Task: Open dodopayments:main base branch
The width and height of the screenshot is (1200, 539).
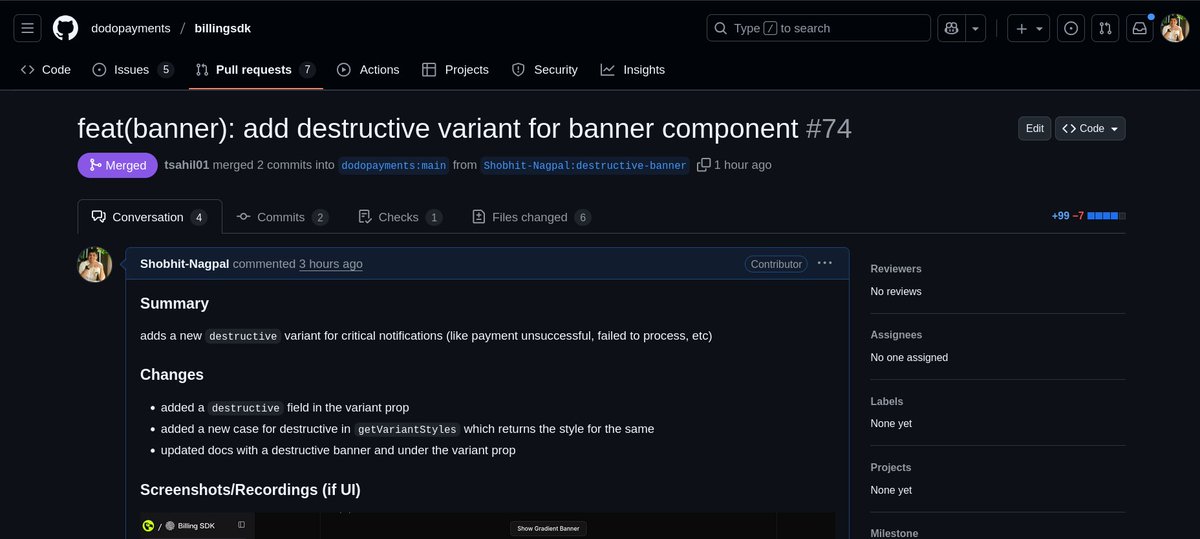Action: click(393, 165)
